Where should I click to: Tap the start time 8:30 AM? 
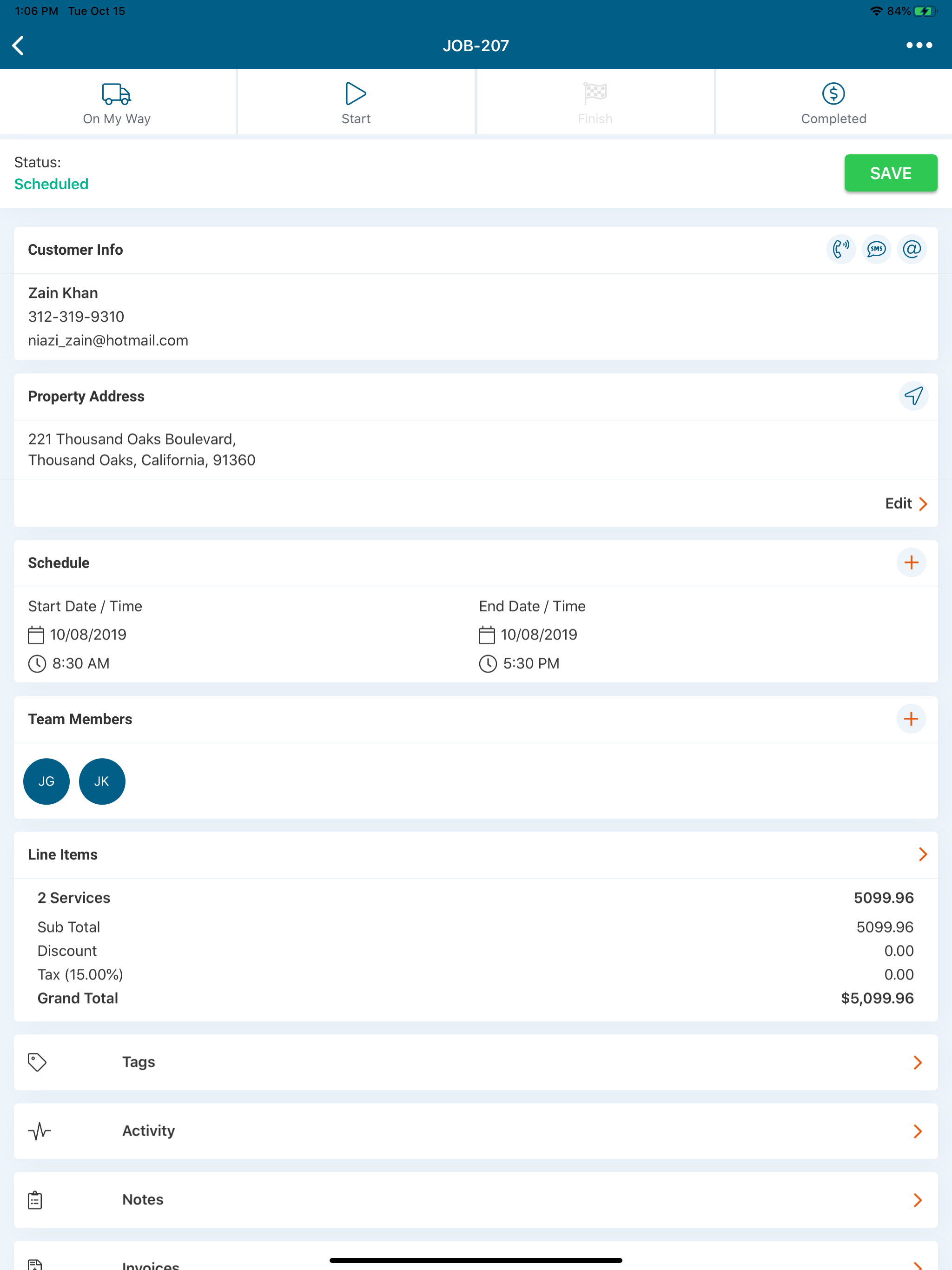81,663
